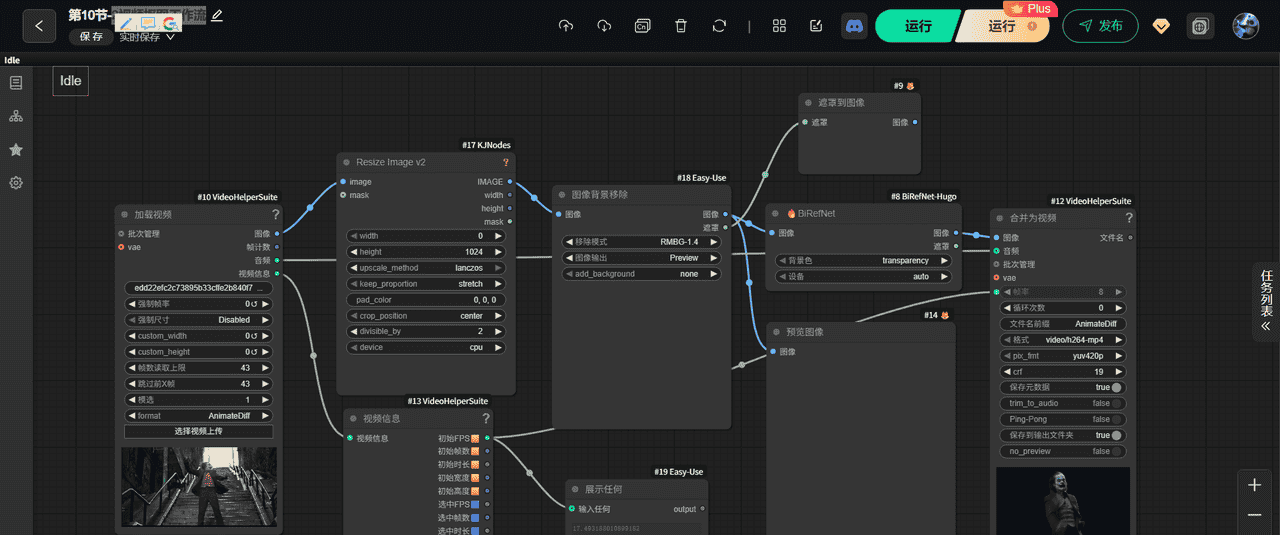Viewport: 1280px width, 535px height.
Task: Click the loaded video preview thumbnail
Action: (x=198, y=487)
